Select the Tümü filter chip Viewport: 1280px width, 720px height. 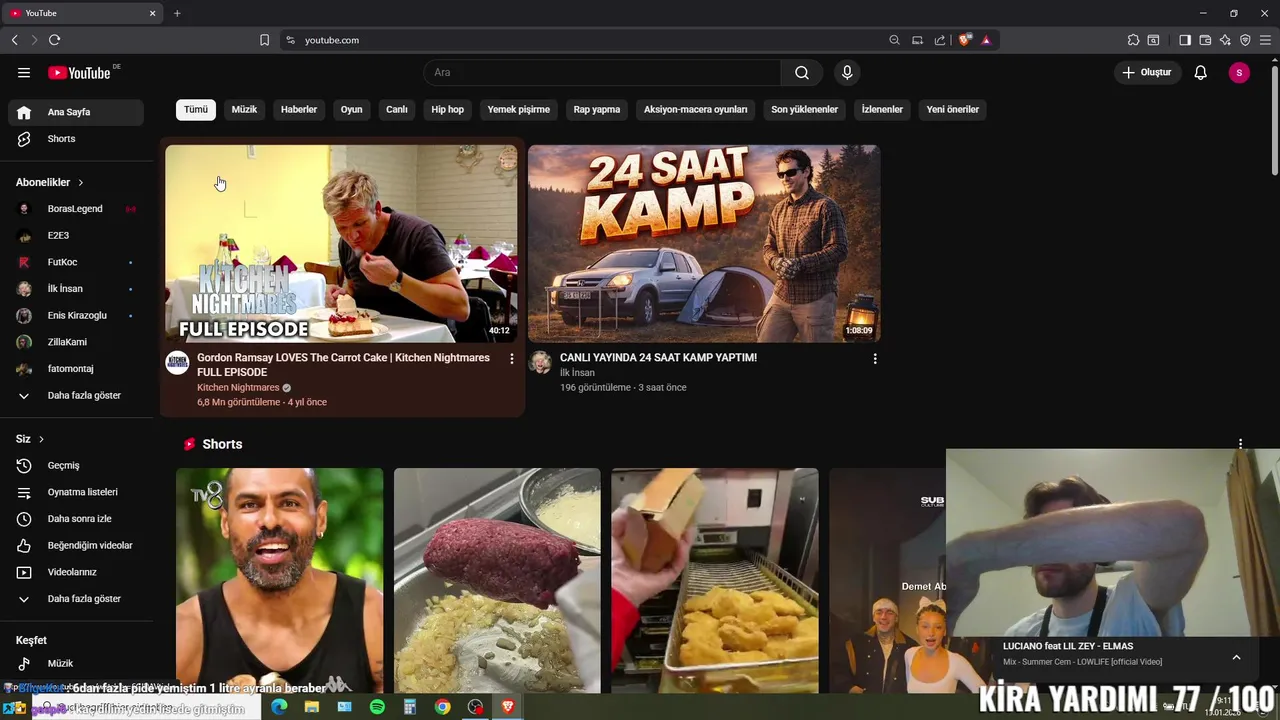196,109
